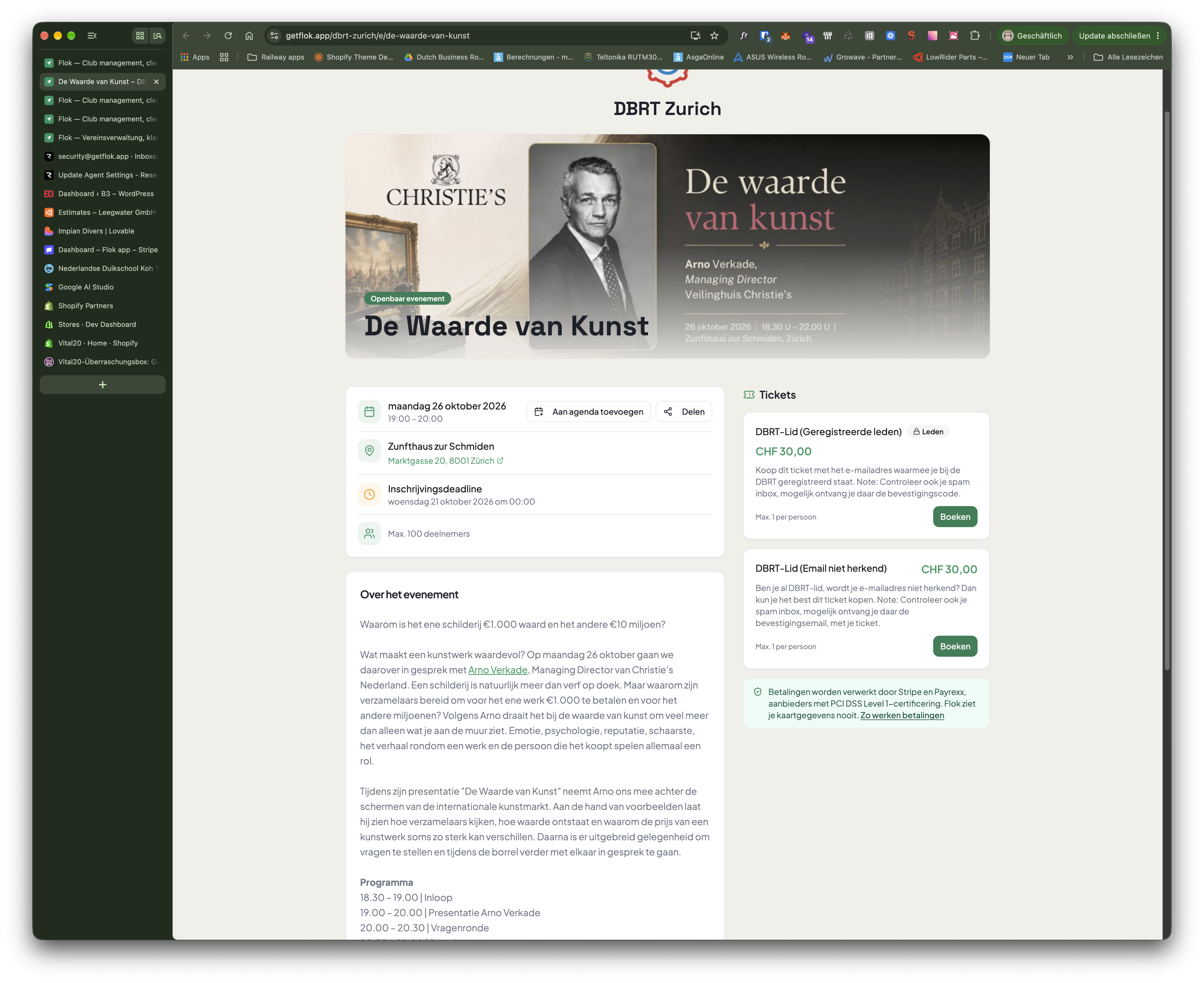Open the Neuer Tab bookmark

tap(1026, 57)
